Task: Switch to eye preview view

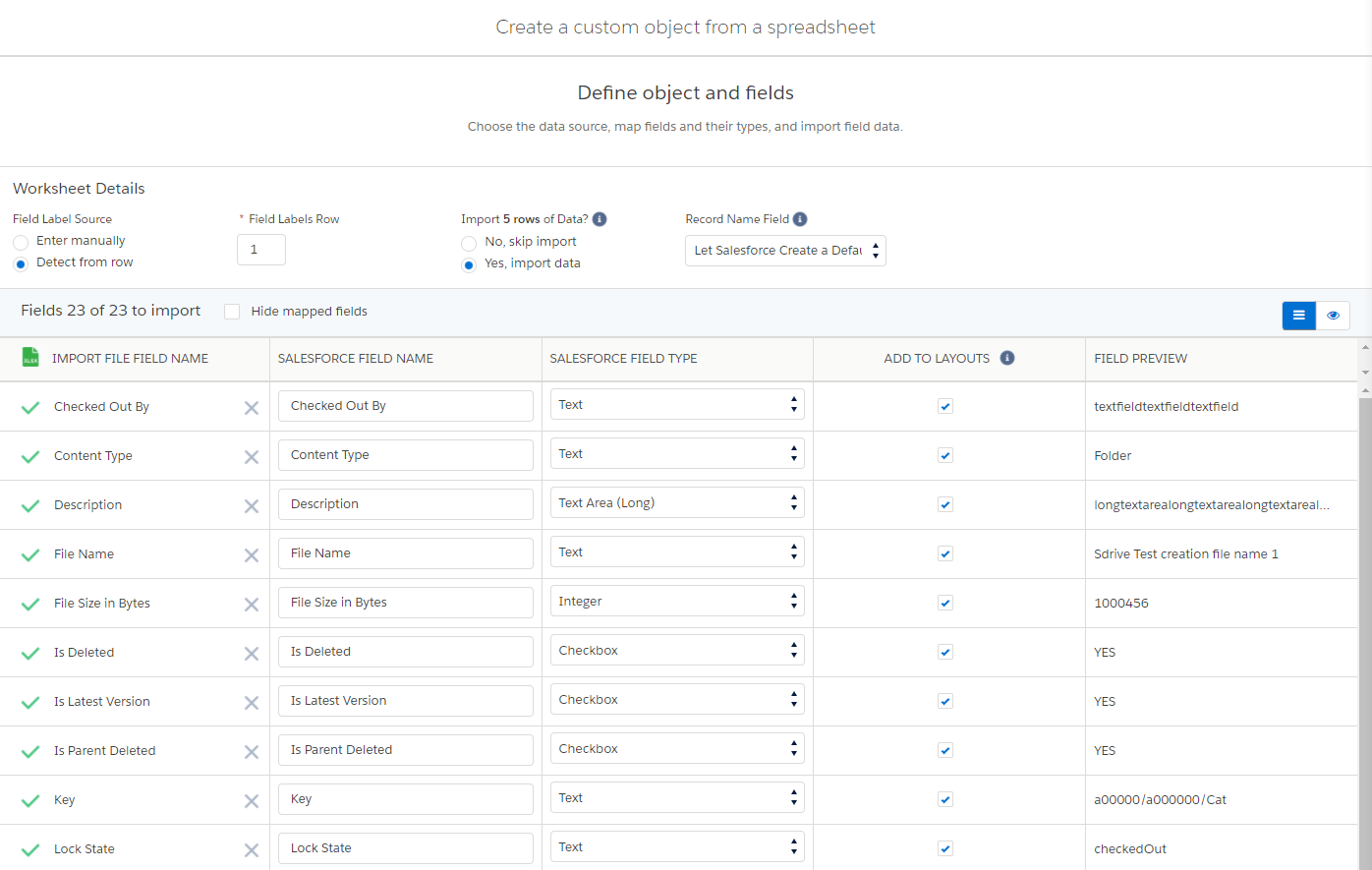Action: click(1333, 316)
